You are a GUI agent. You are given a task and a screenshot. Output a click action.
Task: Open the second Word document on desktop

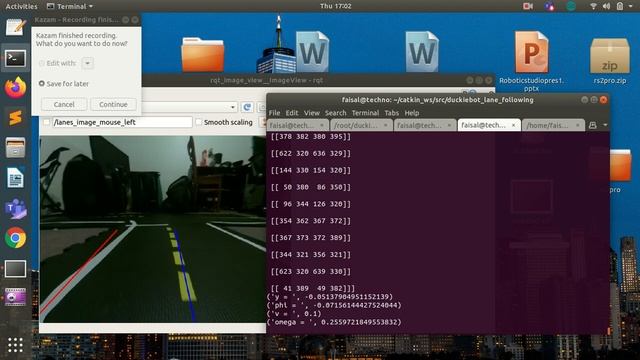pyautogui.click(x=422, y=51)
